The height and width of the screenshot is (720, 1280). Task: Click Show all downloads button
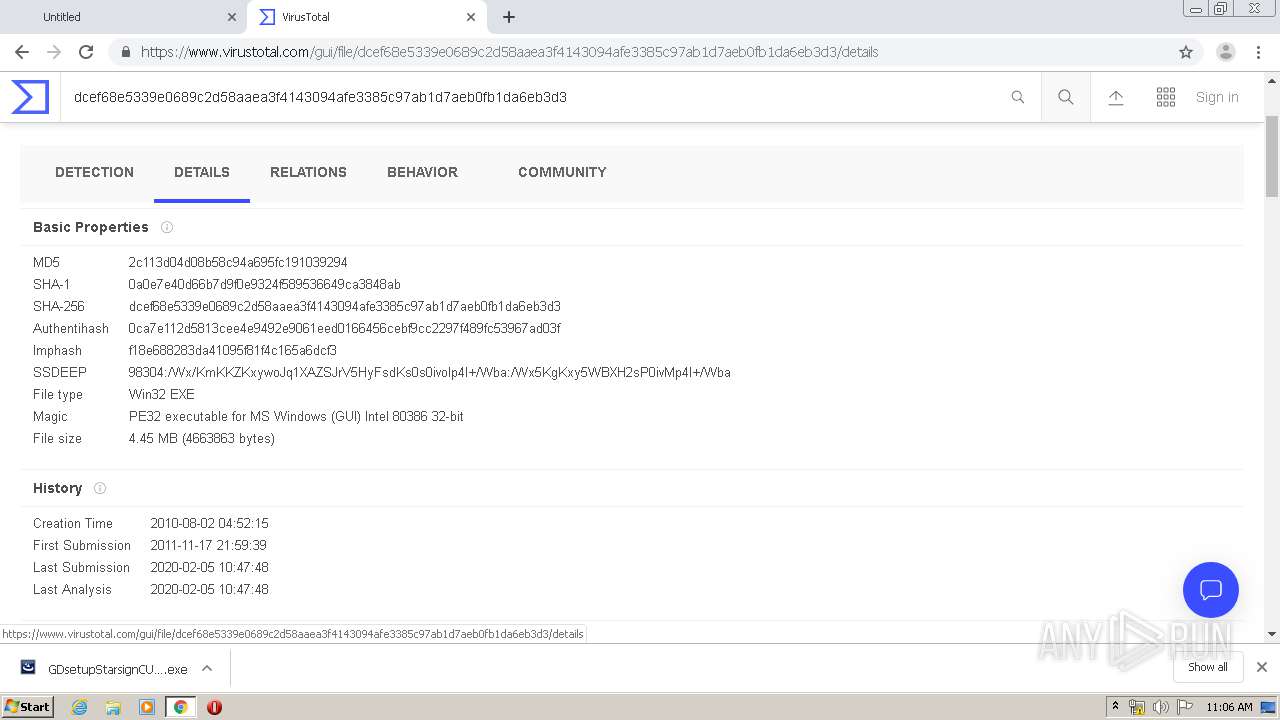click(1208, 667)
